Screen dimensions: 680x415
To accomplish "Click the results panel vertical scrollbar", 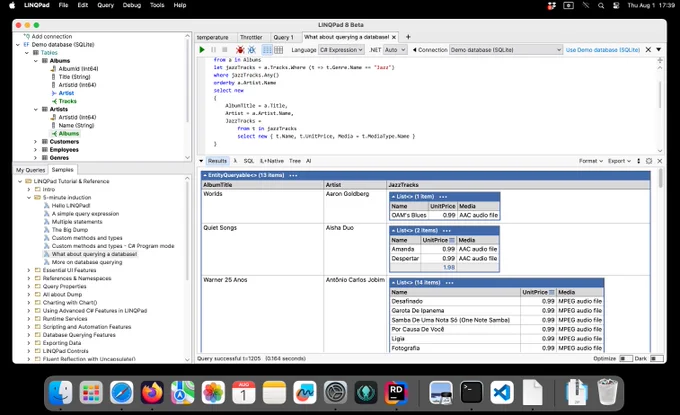I will pyautogui.click(x=660, y=179).
